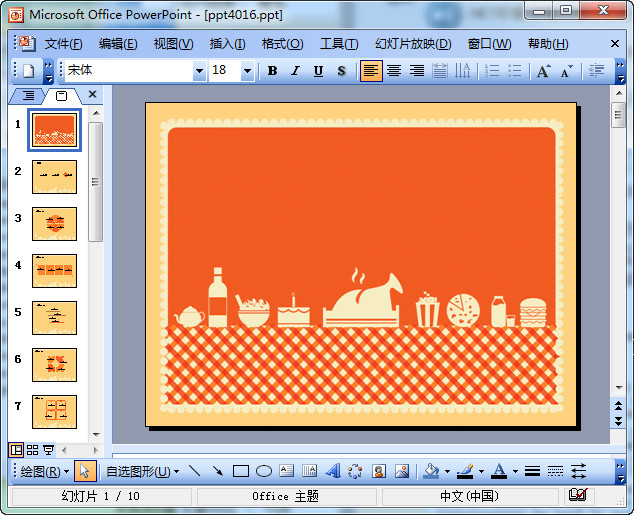Select the Line drawing tool
Viewport: 634px width, 515px height.
pyautogui.click(x=194, y=471)
